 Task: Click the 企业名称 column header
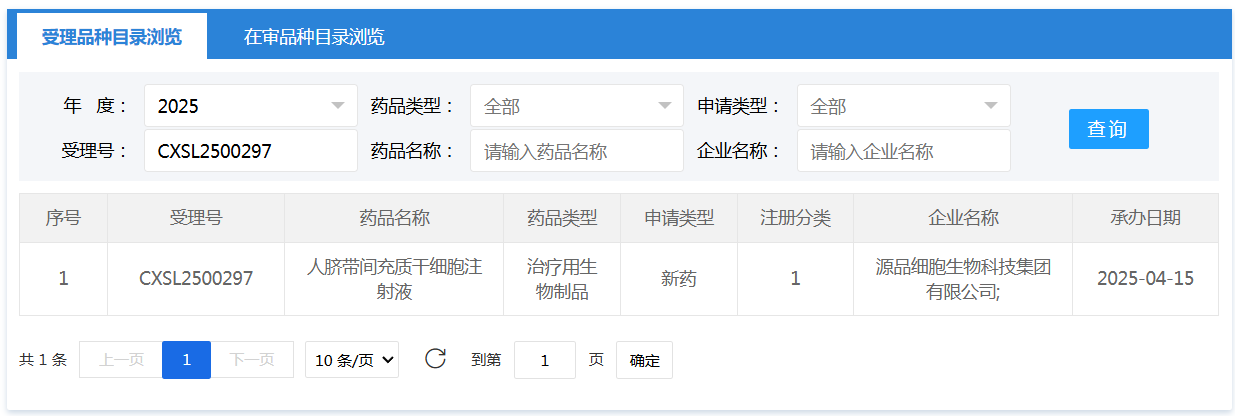963,218
